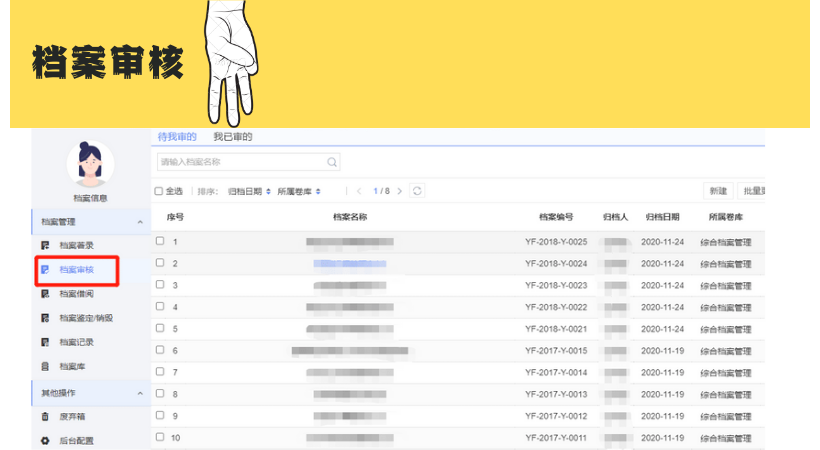Tick the 全选 select-all checkbox

159,191
